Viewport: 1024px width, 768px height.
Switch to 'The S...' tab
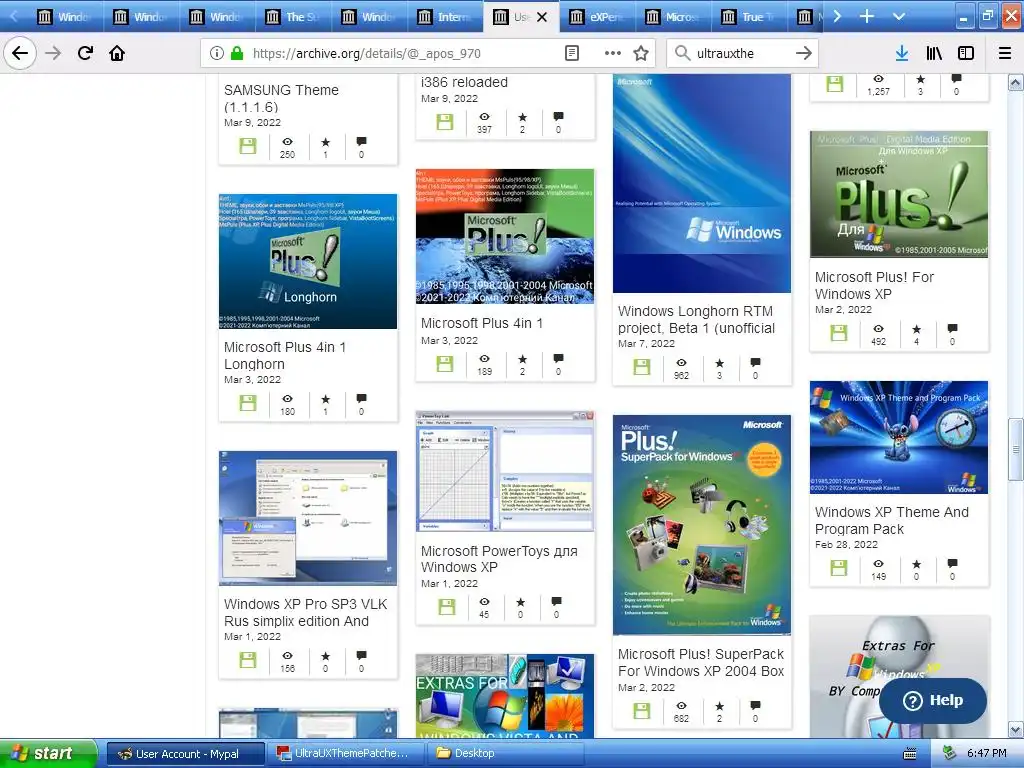[293, 17]
